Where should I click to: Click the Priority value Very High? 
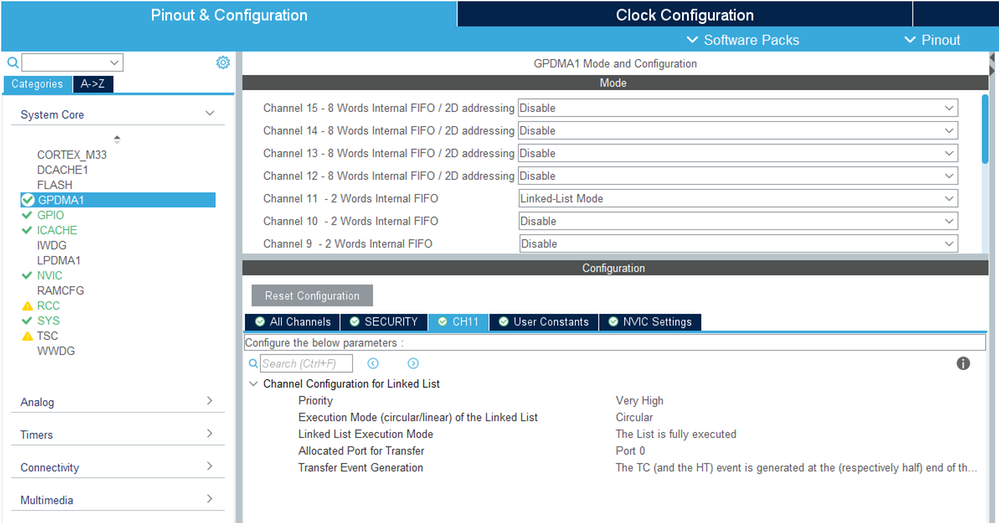pos(639,401)
